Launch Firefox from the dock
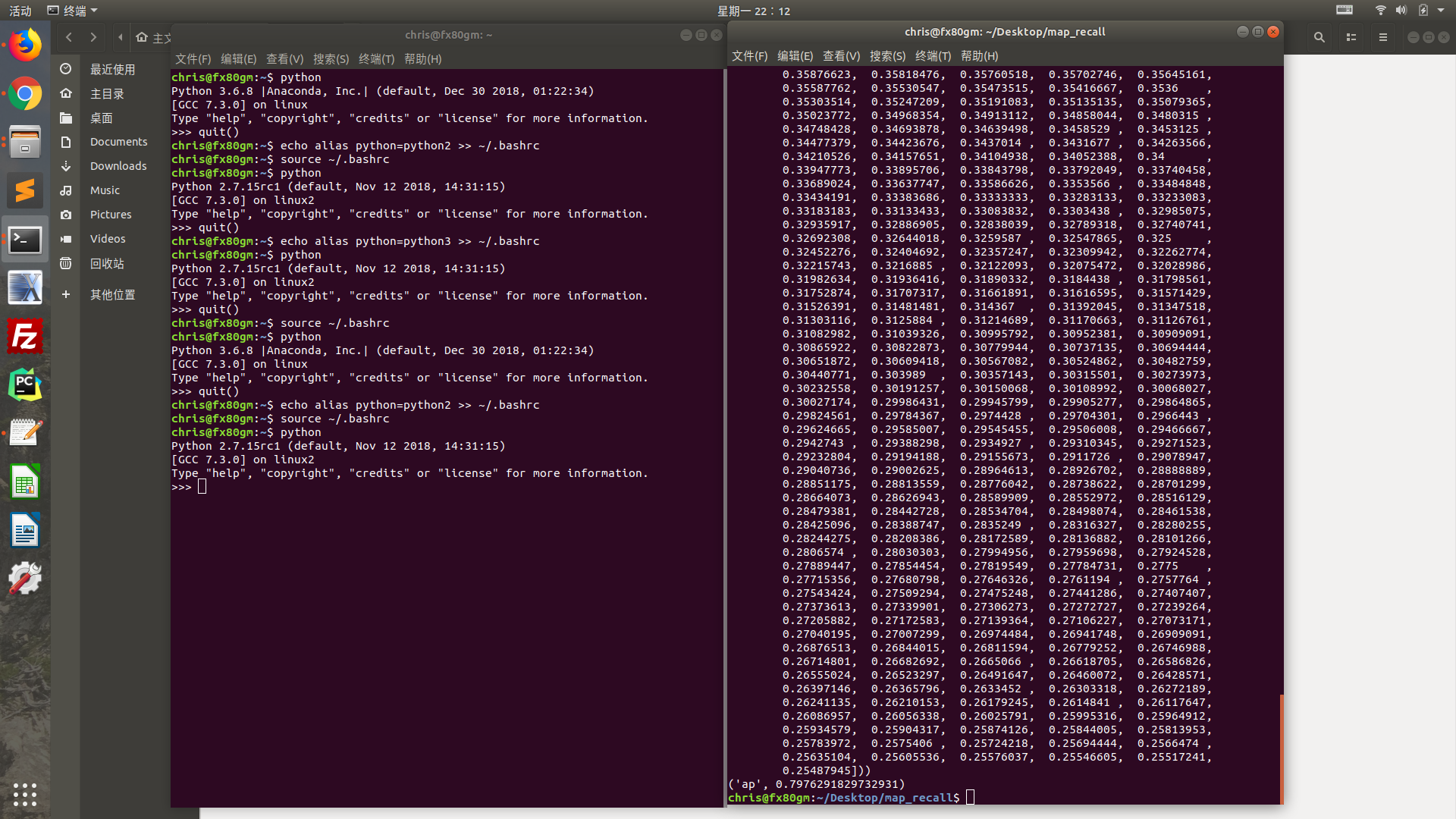 (x=25, y=44)
